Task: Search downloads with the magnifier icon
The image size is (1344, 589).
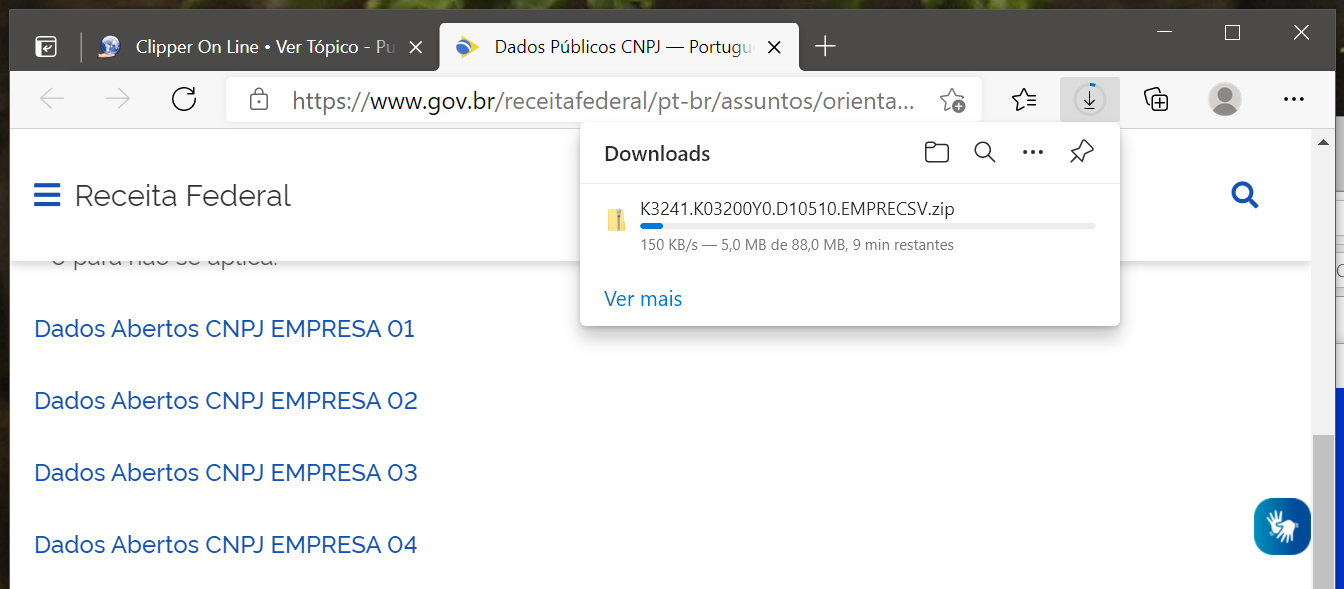Action: tap(985, 153)
